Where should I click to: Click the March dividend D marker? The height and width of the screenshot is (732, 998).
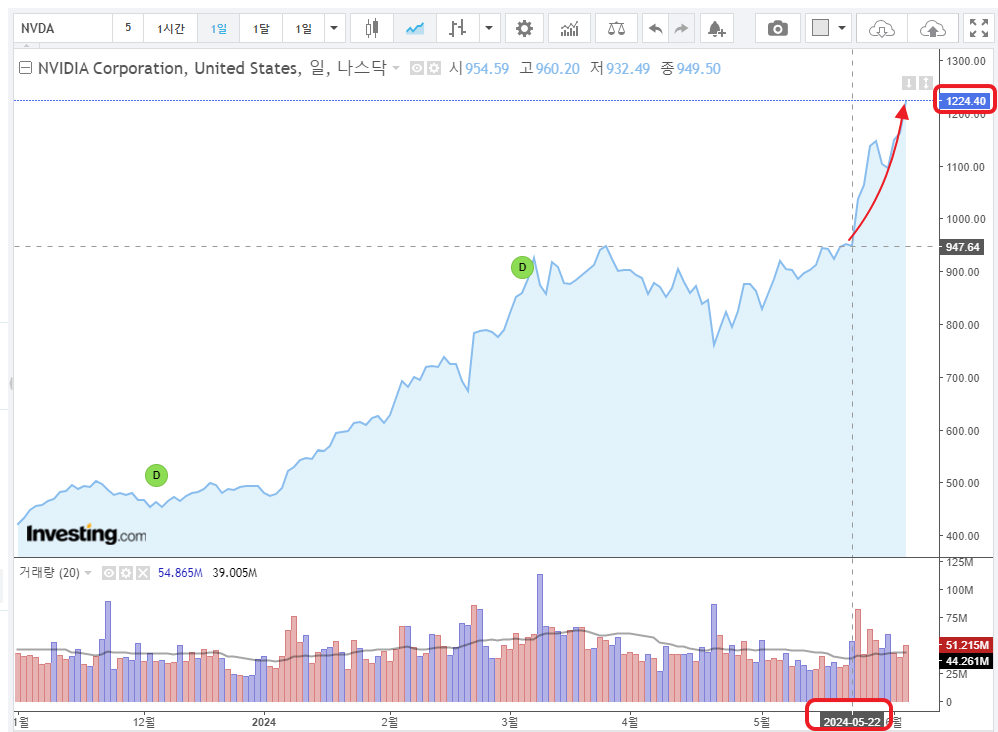[x=523, y=267]
